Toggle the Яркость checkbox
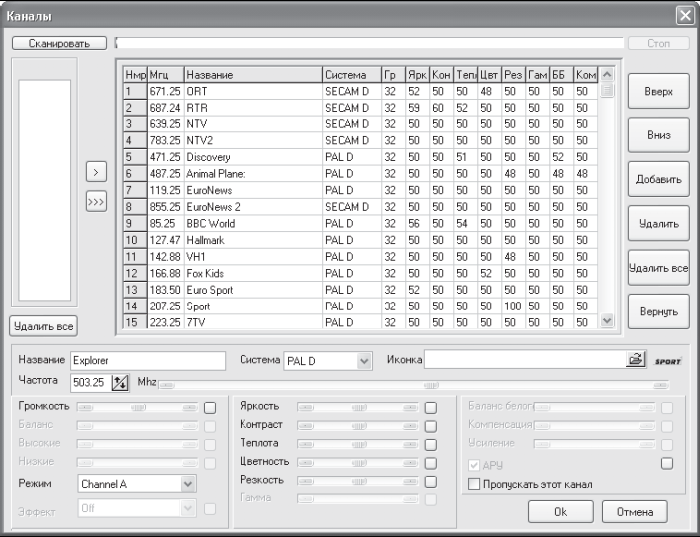Viewport: 700px width, 537px height. (x=431, y=408)
